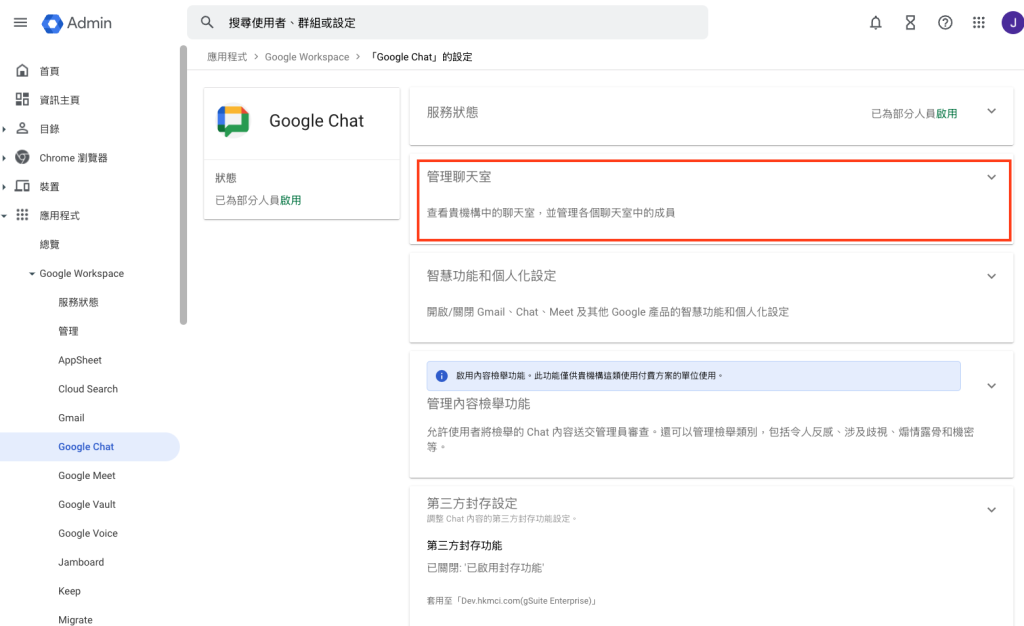Click the Google Workspace breadcrumb link
1024x626 pixels.
point(307,57)
